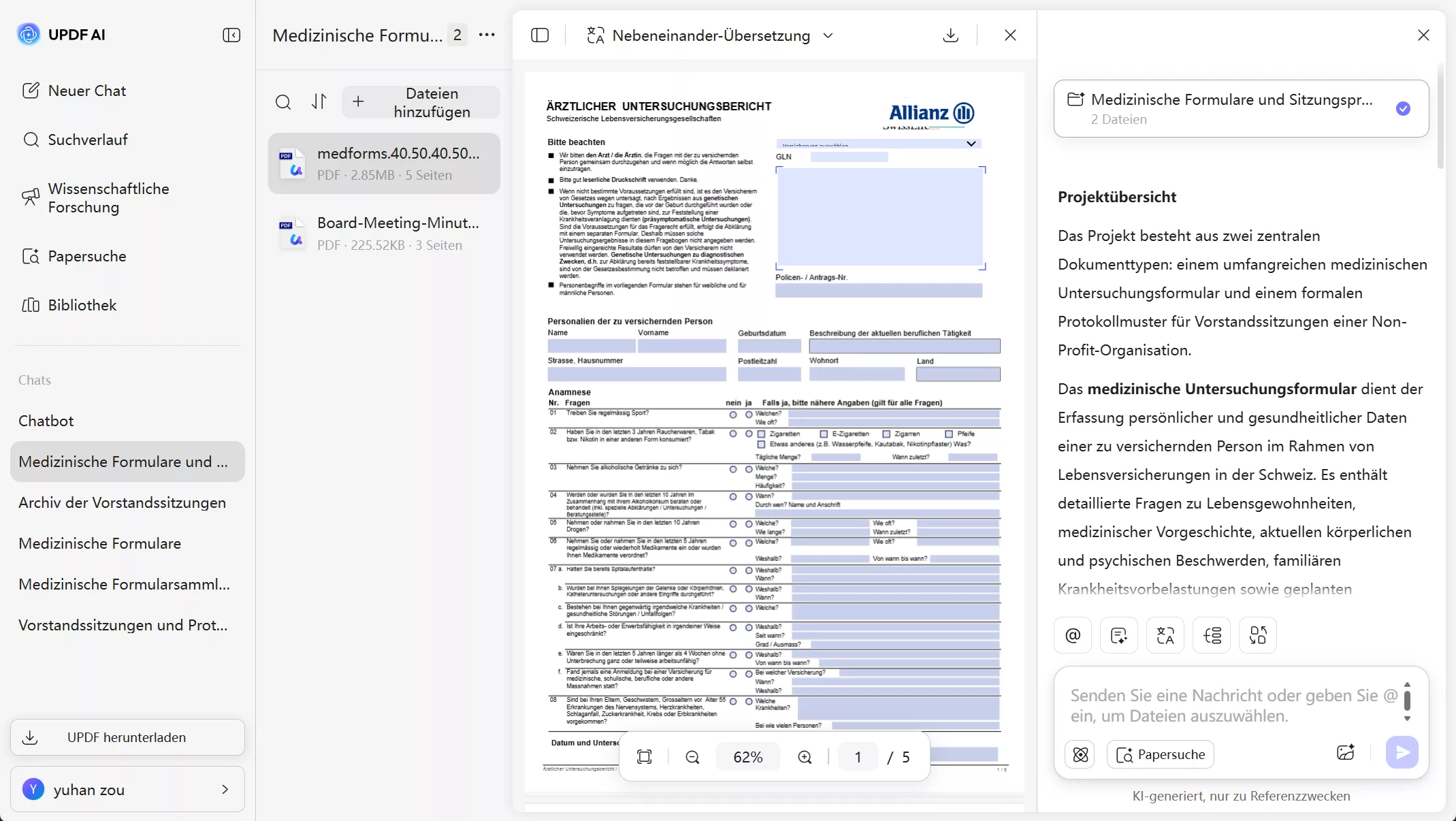
Task: Expand the Versicherung auswählen dropdown on the form
Action: [x=971, y=144]
